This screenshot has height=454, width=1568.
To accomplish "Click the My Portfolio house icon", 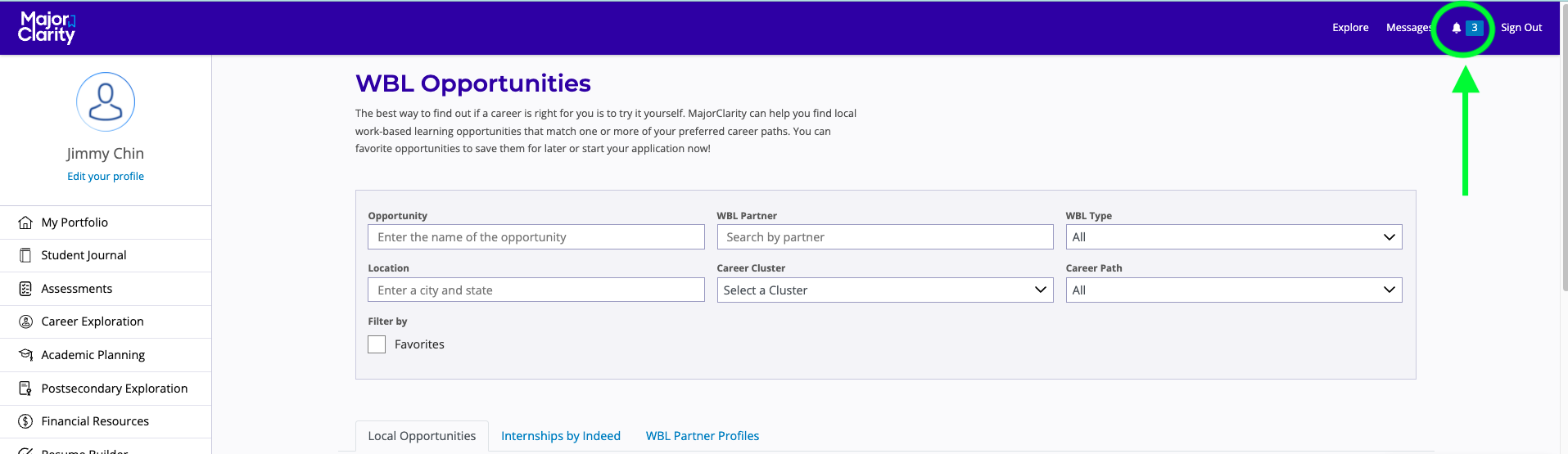I will pyautogui.click(x=25, y=223).
